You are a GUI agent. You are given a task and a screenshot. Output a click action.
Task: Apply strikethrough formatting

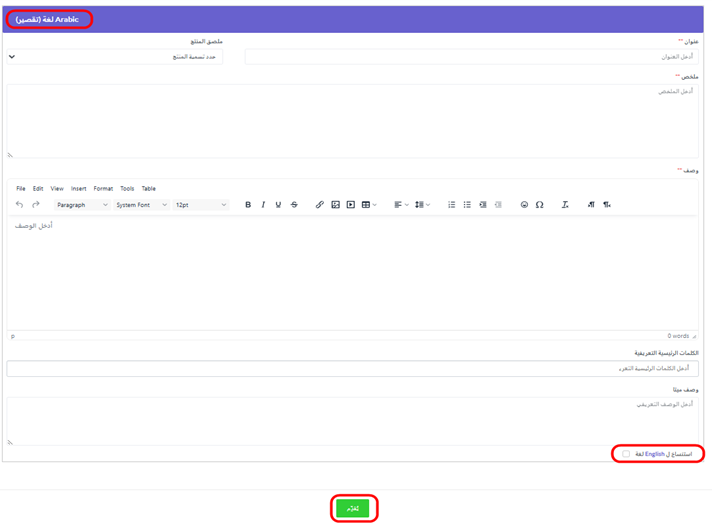click(x=294, y=205)
